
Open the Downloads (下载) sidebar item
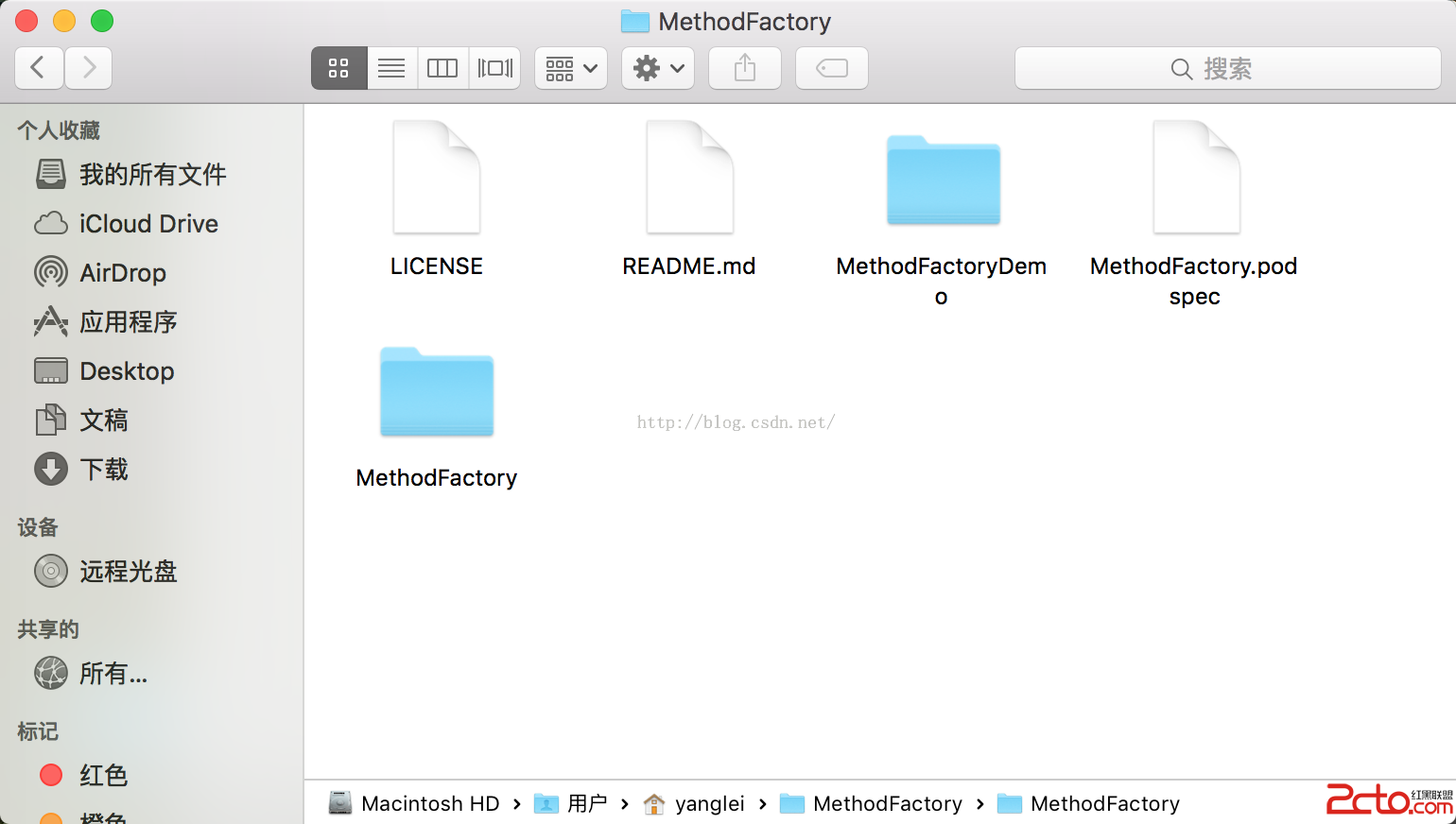[x=103, y=470]
